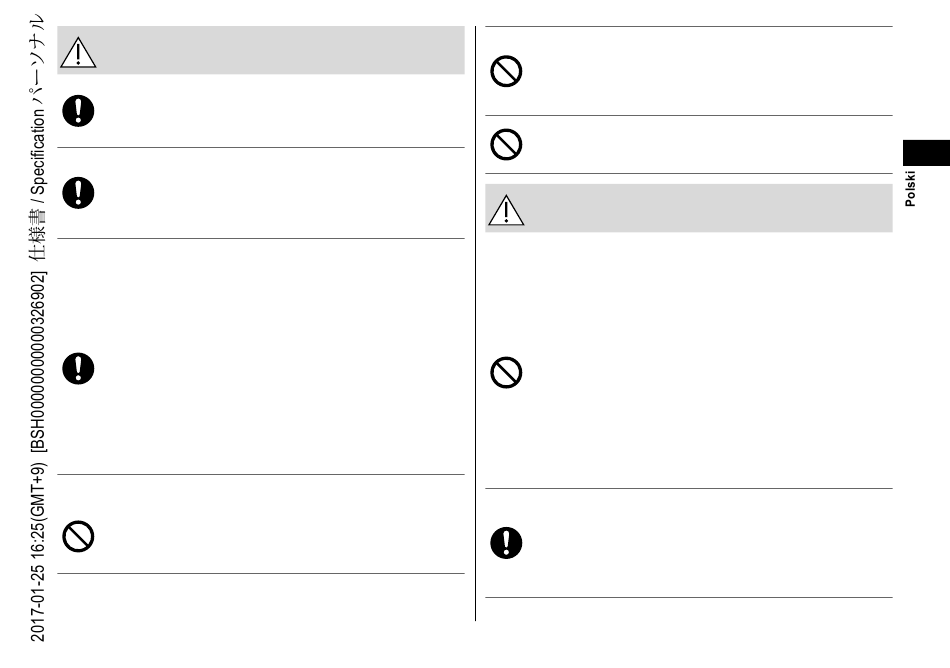Select the exclamation circle icon in right column
This screenshot has width=950, height=668.
[x=506, y=543]
